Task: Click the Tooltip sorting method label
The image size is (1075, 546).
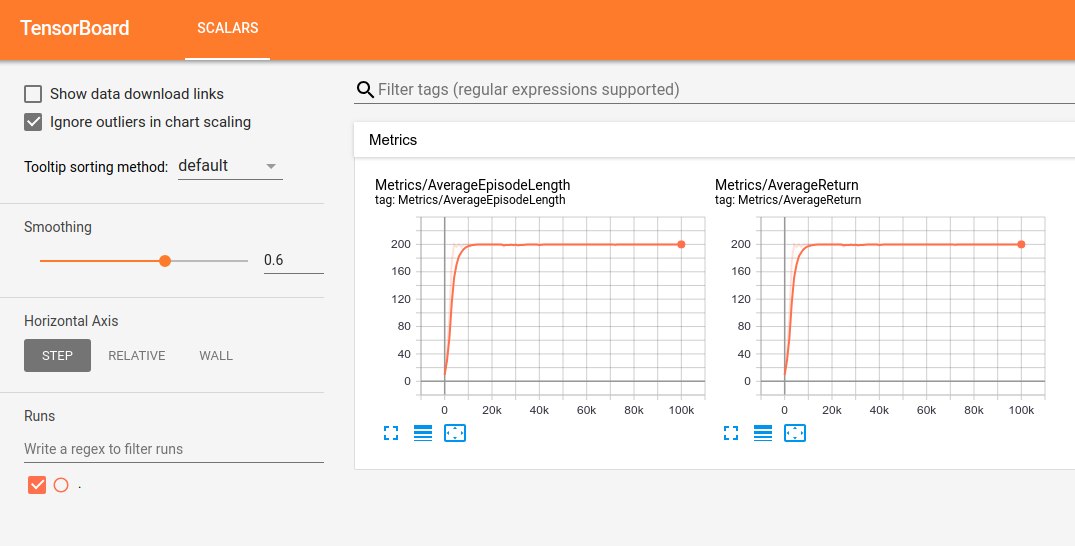Action: coord(96,167)
